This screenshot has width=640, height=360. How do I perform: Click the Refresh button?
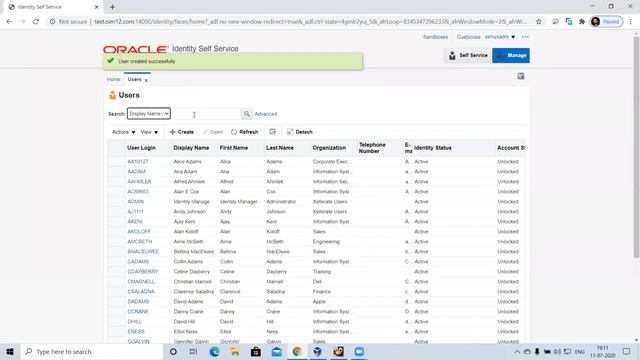pyautogui.click(x=244, y=132)
